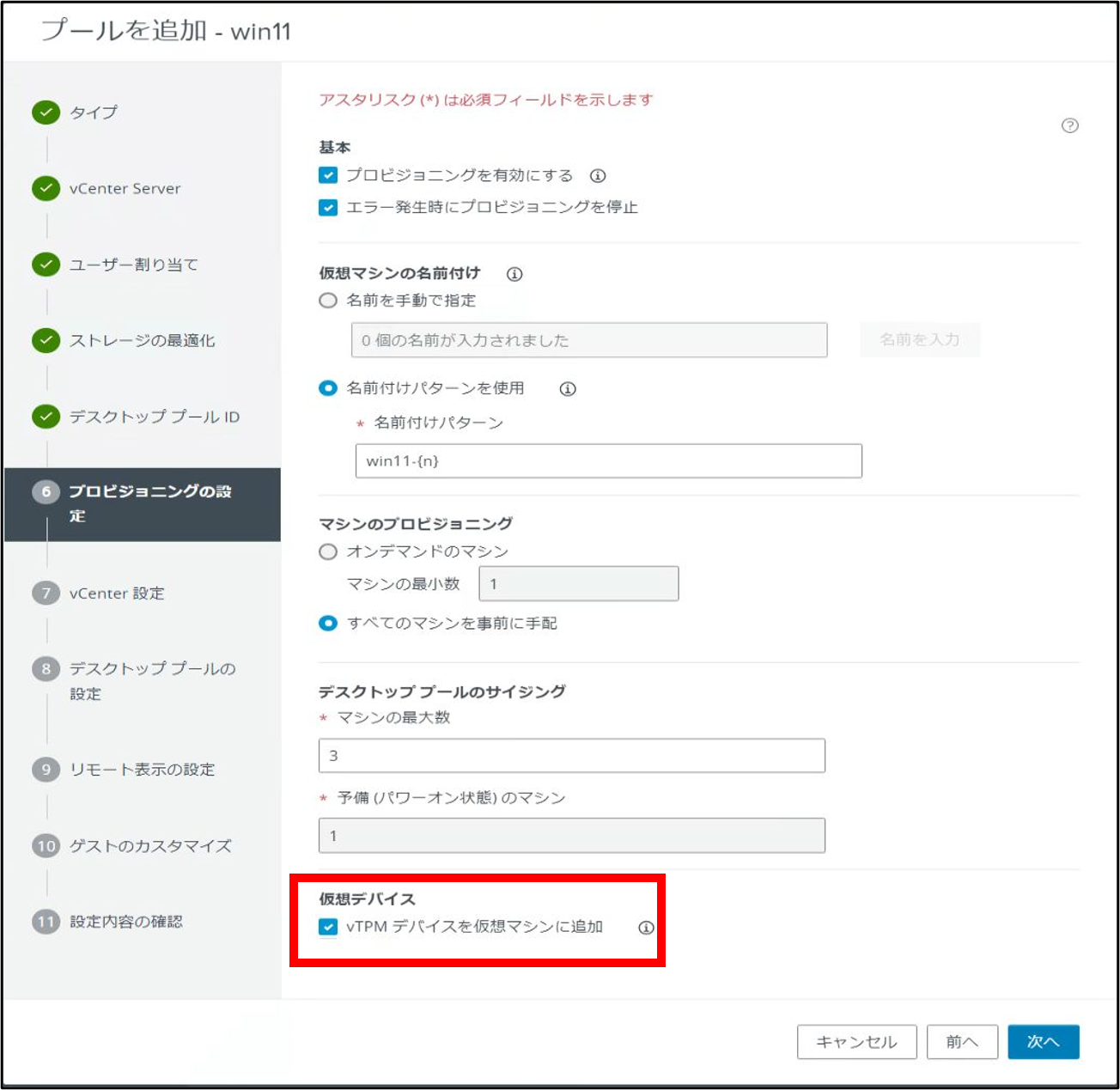Select 名前を手動で指定 radio button
1120x1090 pixels.
pyautogui.click(x=328, y=301)
